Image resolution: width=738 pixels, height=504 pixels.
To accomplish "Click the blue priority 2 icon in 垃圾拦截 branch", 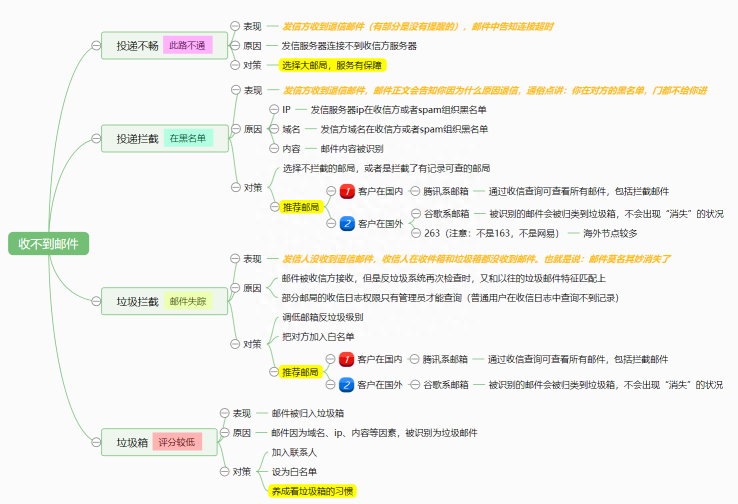I will click(346, 384).
